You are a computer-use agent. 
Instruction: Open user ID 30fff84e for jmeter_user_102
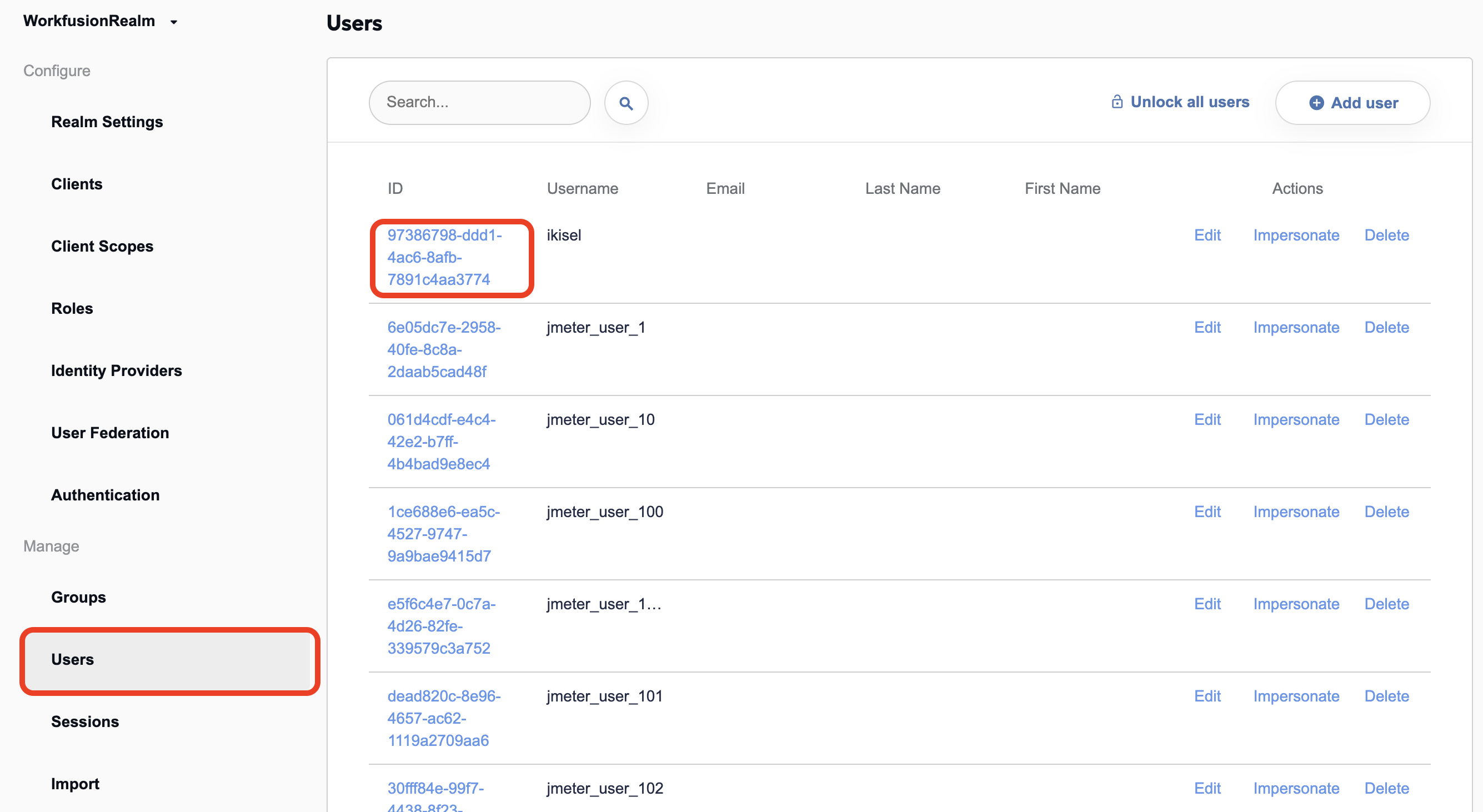[x=436, y=795]
